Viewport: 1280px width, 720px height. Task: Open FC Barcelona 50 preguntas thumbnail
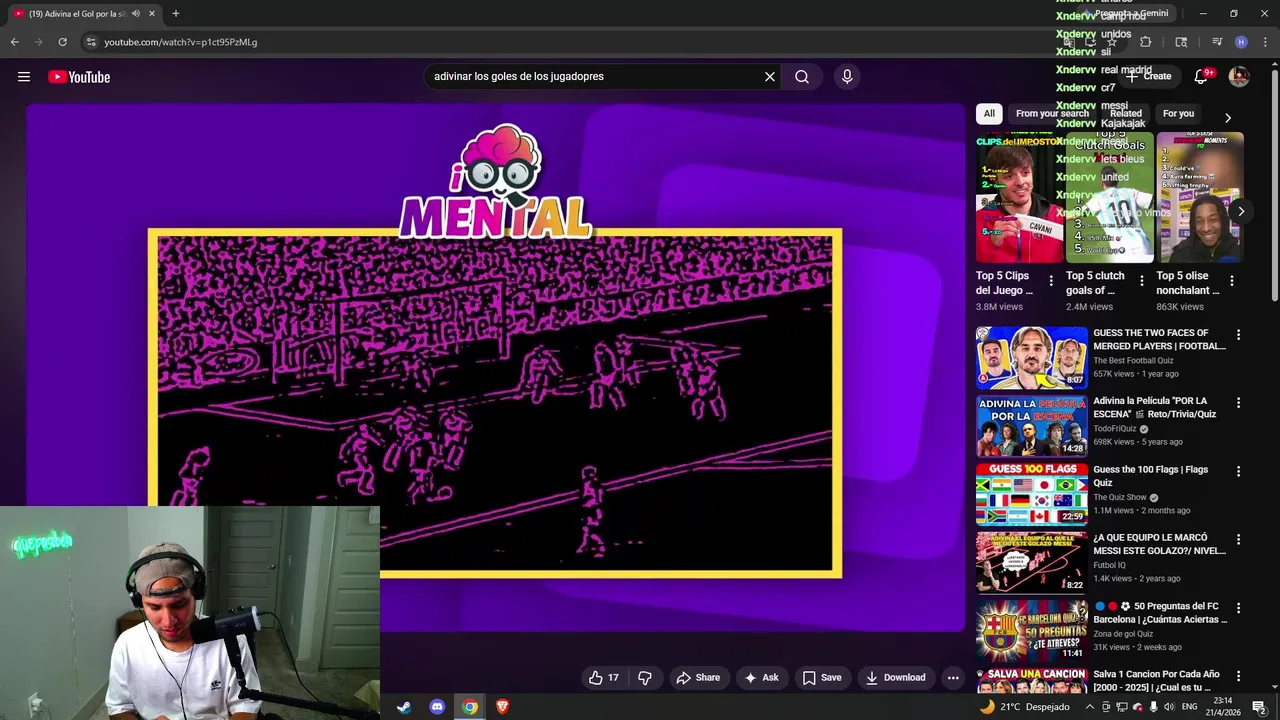pyautogui.click(x=1032, y=630)
